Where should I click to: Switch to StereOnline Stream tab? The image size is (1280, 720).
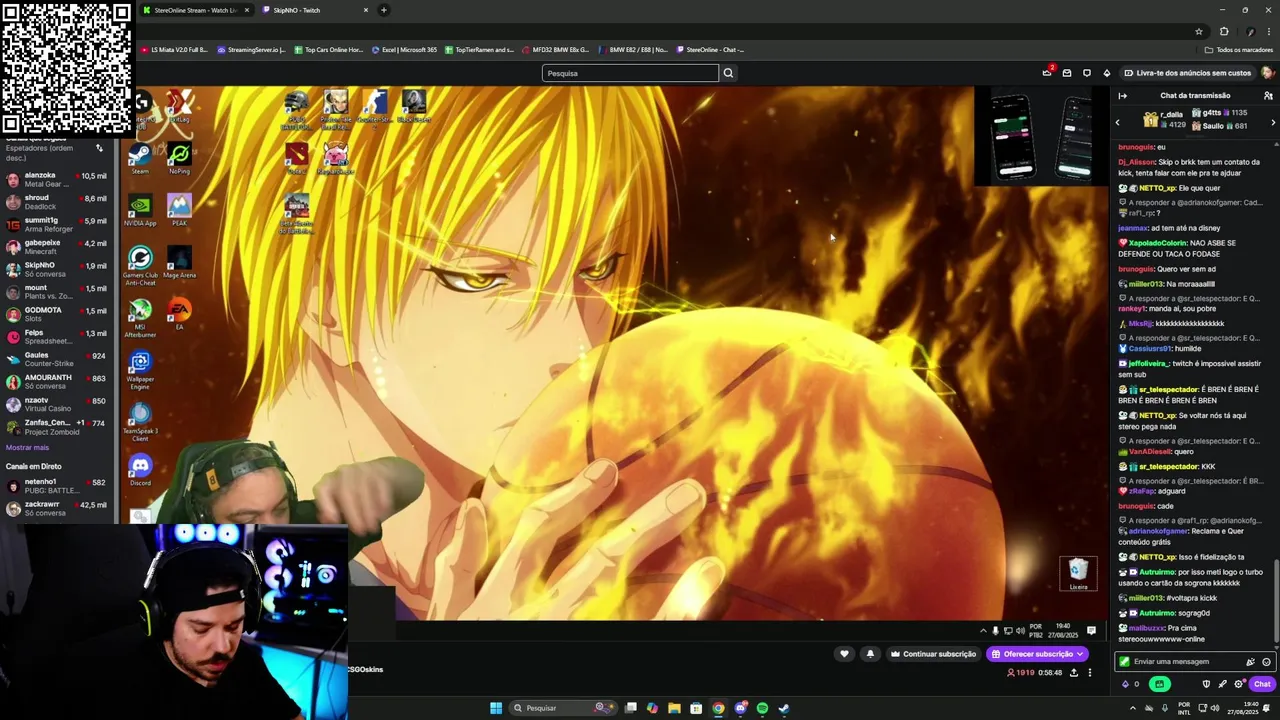[x=194, y=10]
